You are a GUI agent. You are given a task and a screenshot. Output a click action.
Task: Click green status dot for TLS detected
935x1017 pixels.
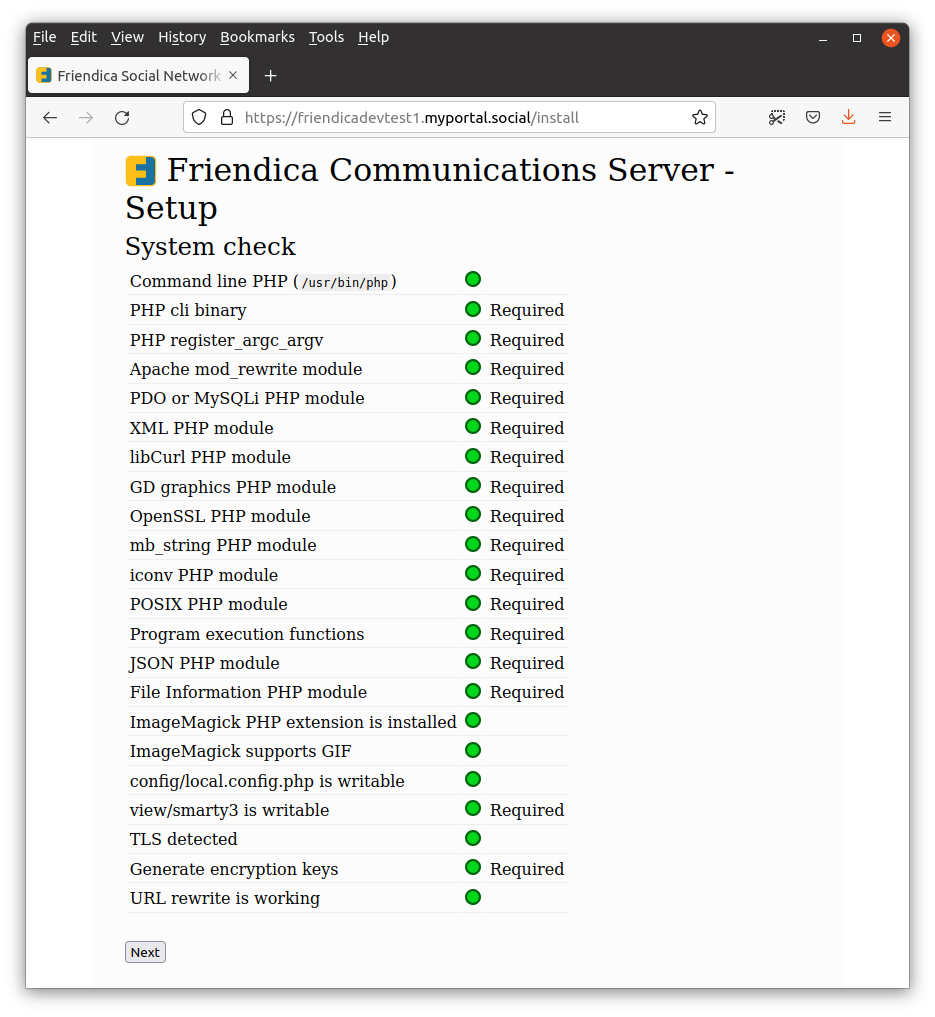[473, 838]
